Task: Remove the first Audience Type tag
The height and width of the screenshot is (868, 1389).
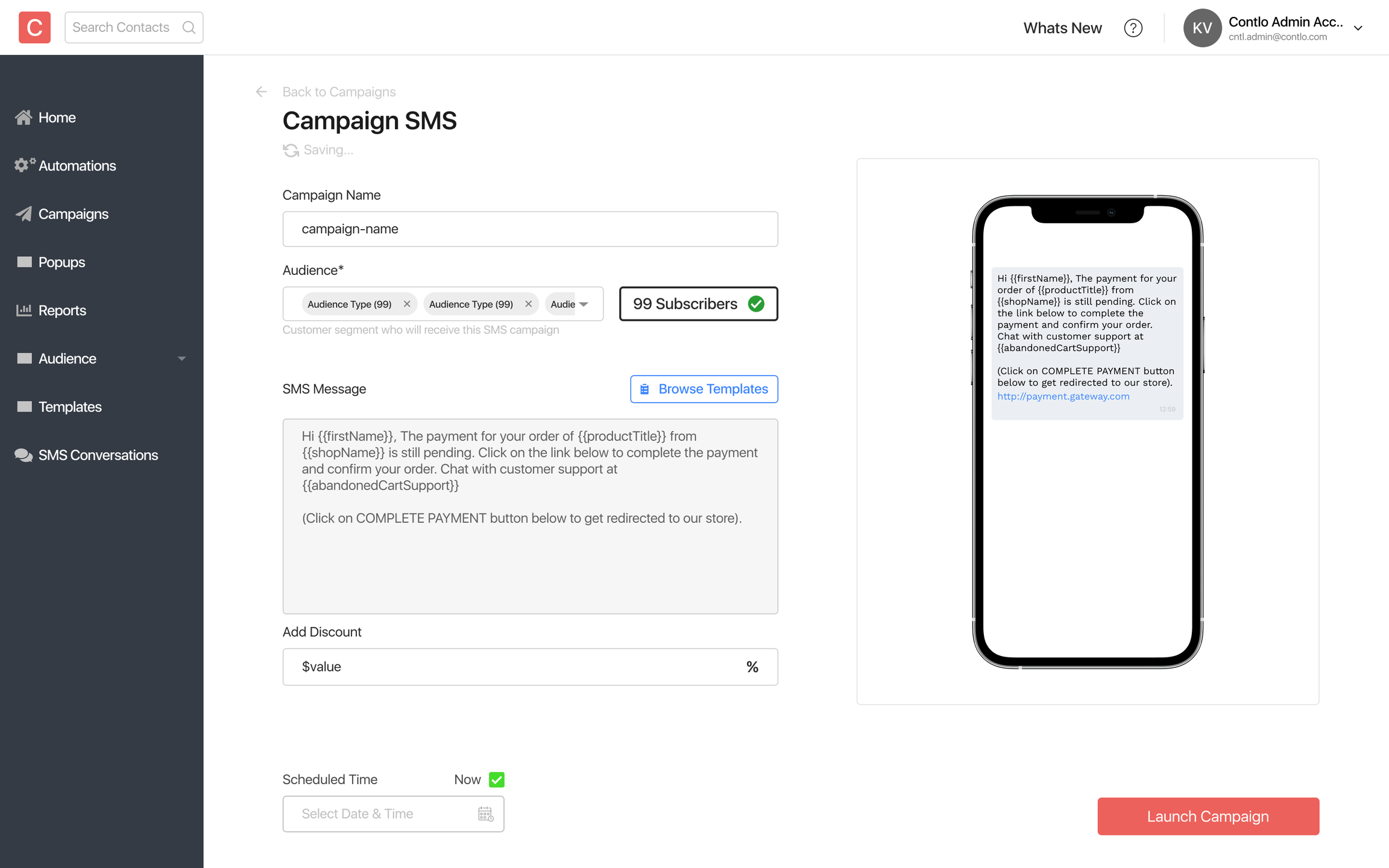Action: [407, 304]
